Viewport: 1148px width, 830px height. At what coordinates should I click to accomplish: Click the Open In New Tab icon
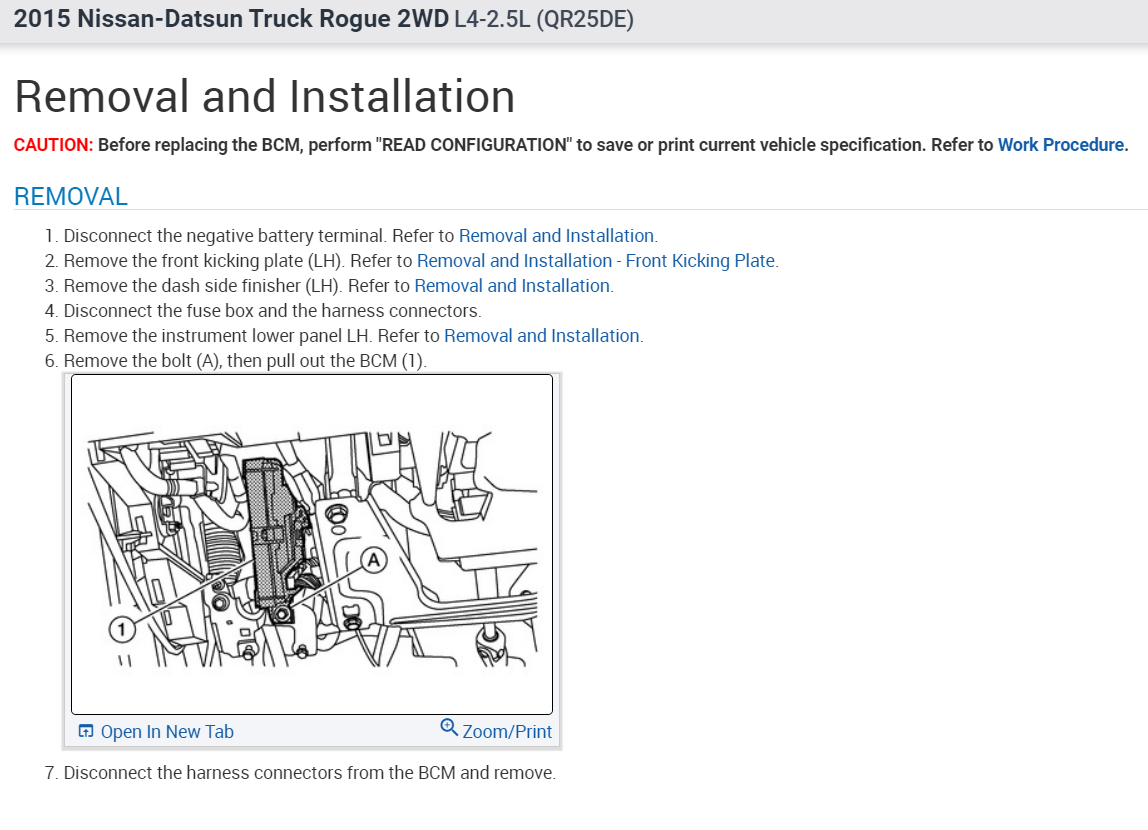click(x=86, y=731)
